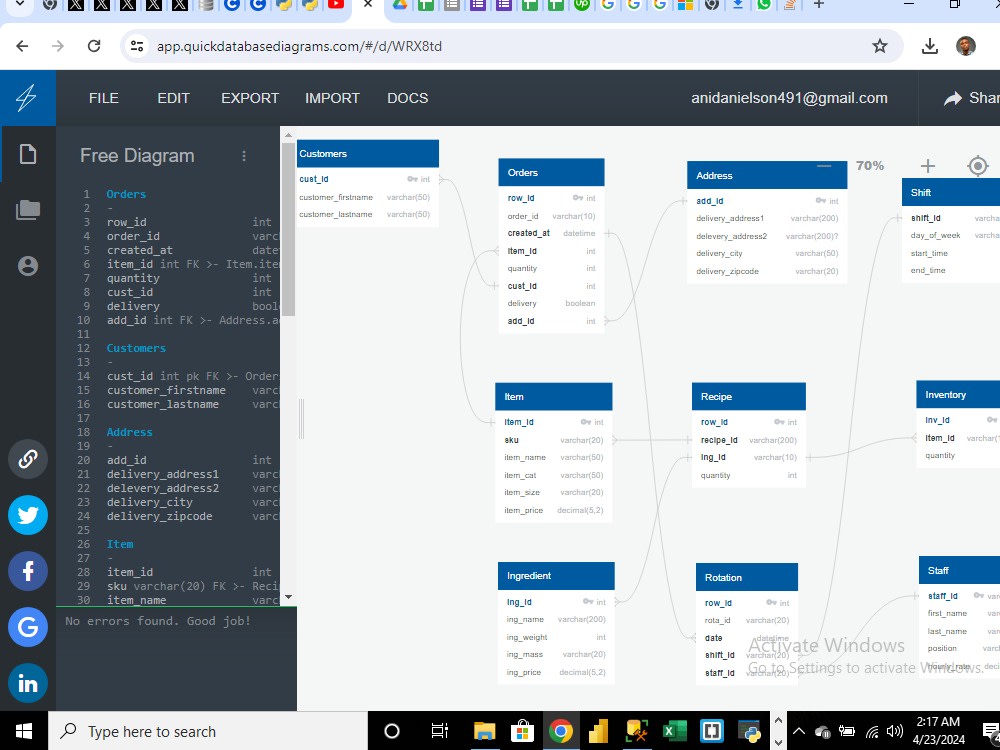Viewport: 1000px width, 750px height.
Task: Click the editor scroll down arrow
Action: pyautogui.click(x=288, y=597)
